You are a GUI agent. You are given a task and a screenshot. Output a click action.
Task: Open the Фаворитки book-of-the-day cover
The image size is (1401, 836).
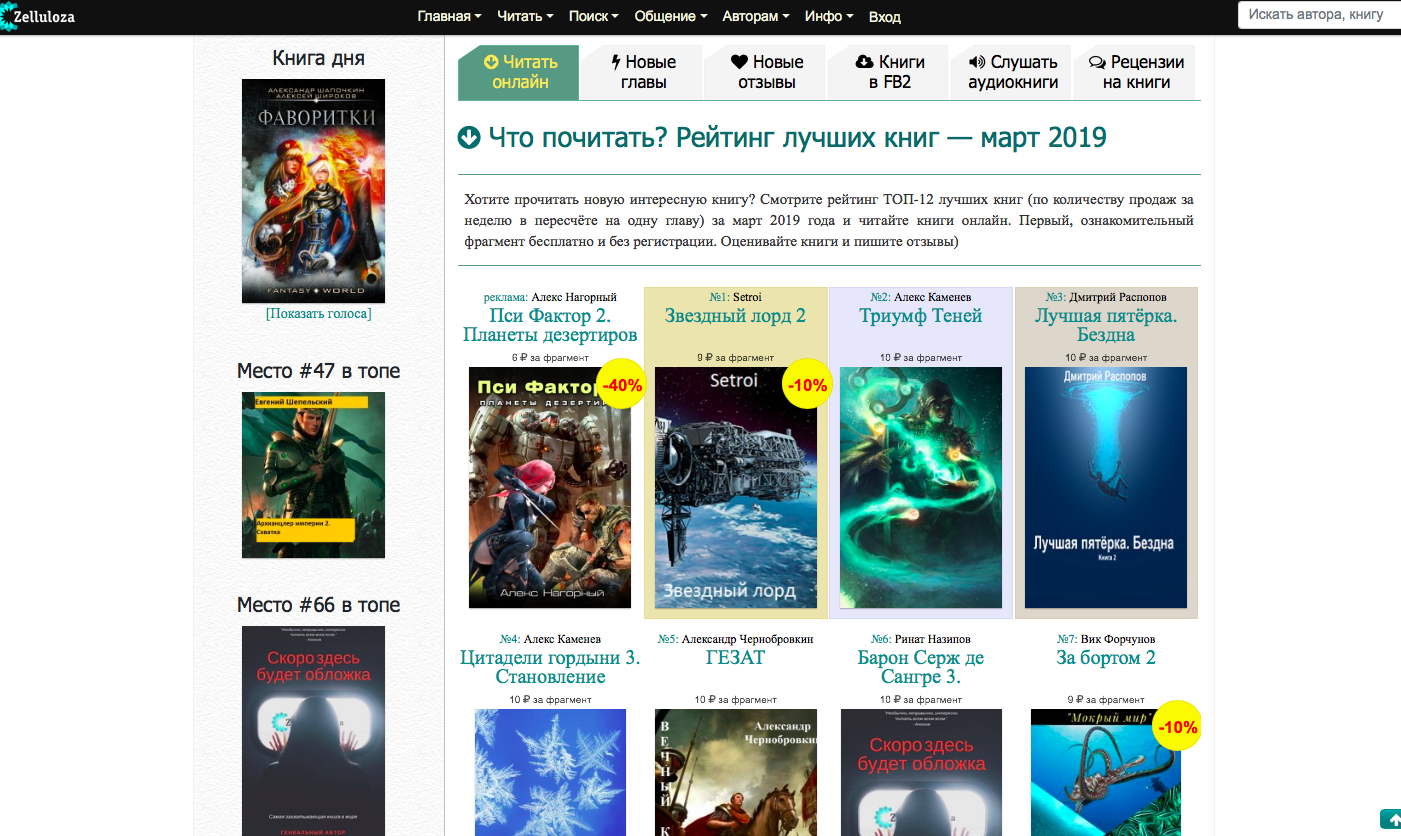[x=313, y=191]
